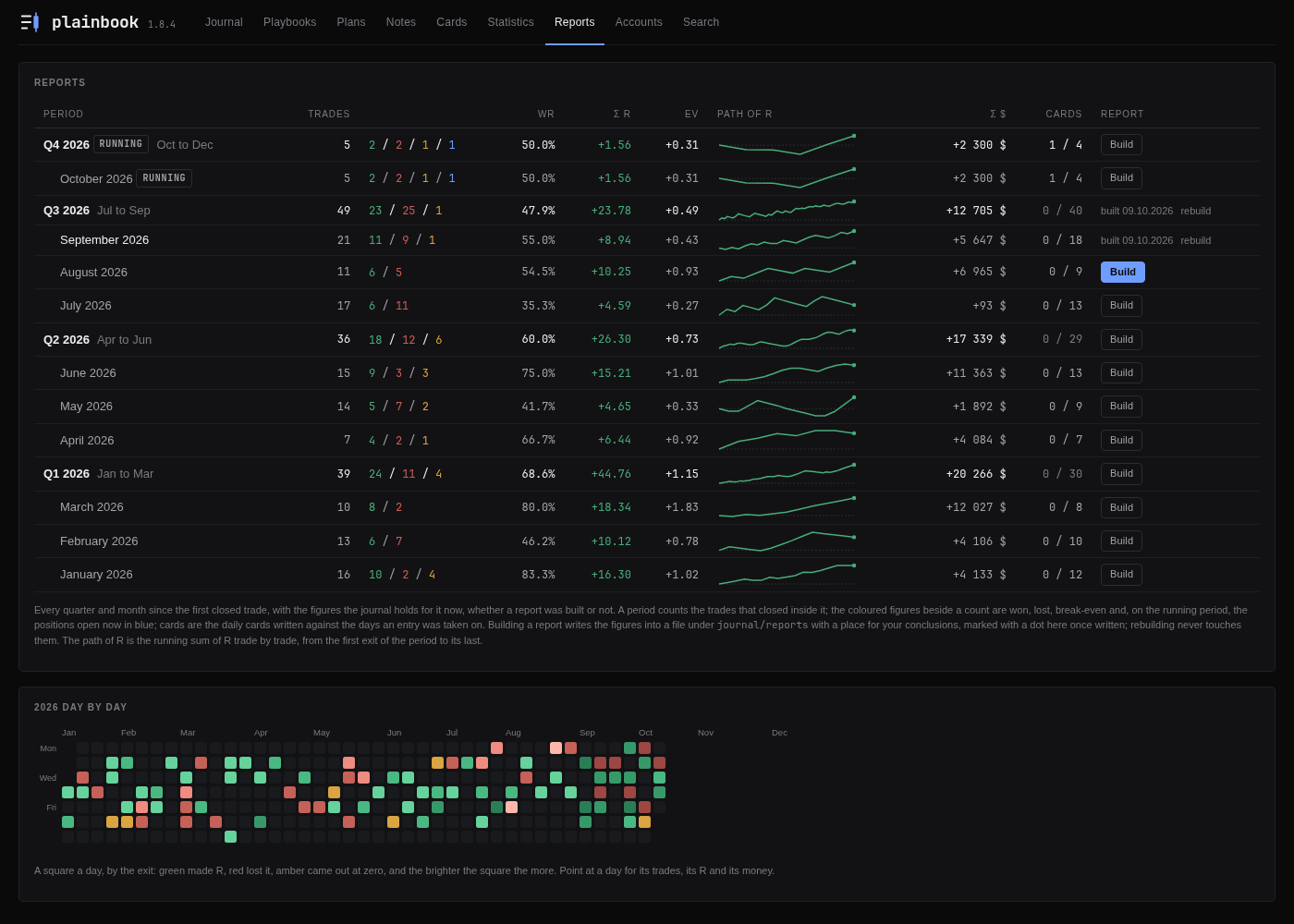The width and height of the screenshot is (1294, 924).
Task: Build the October 2026 report
Action: tap(1121, 178)
